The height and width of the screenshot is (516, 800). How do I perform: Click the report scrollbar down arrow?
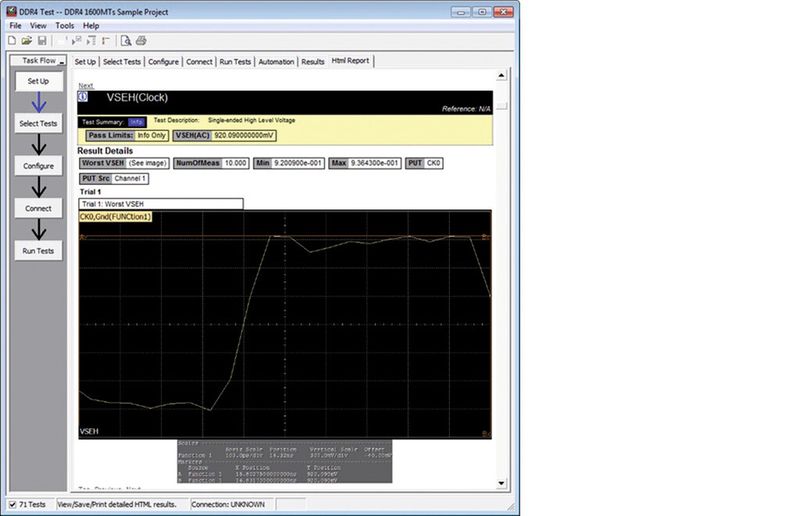502,483
